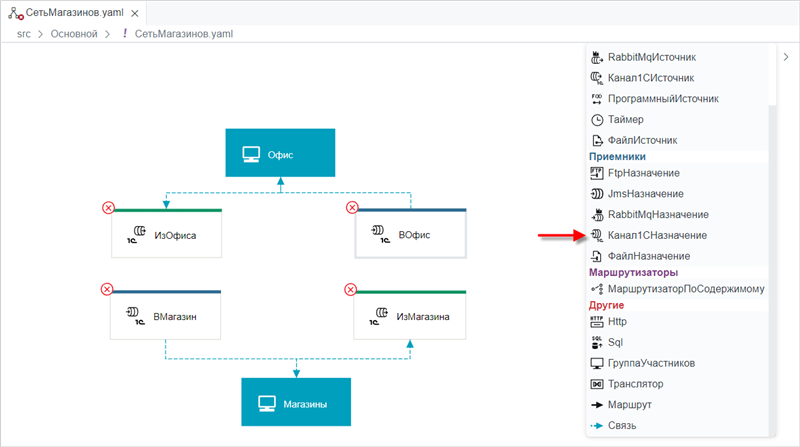This screenshot has height=447, width=800.
Task: Select the ИзМагазина label text
Action: (x=423, y=317)
